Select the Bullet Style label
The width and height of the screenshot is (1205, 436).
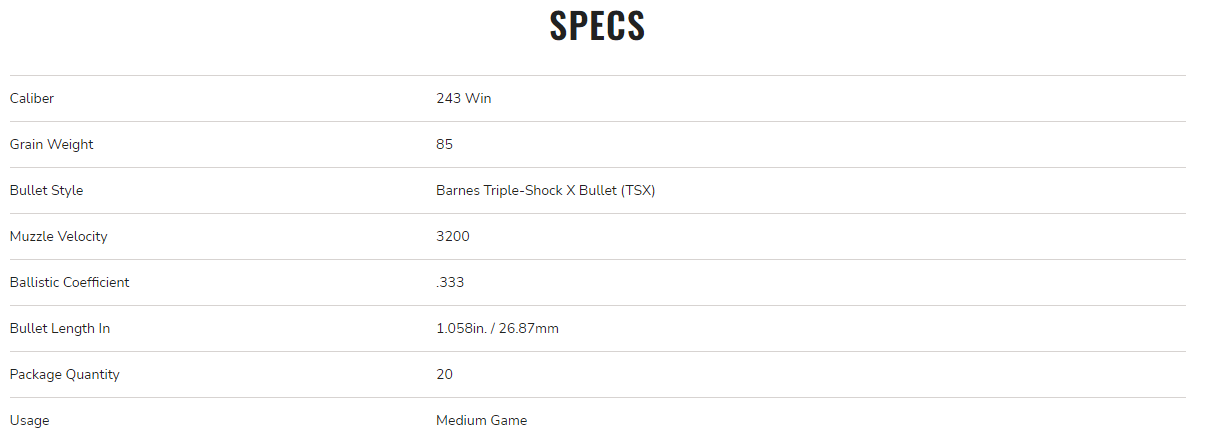tap(47, 190)
